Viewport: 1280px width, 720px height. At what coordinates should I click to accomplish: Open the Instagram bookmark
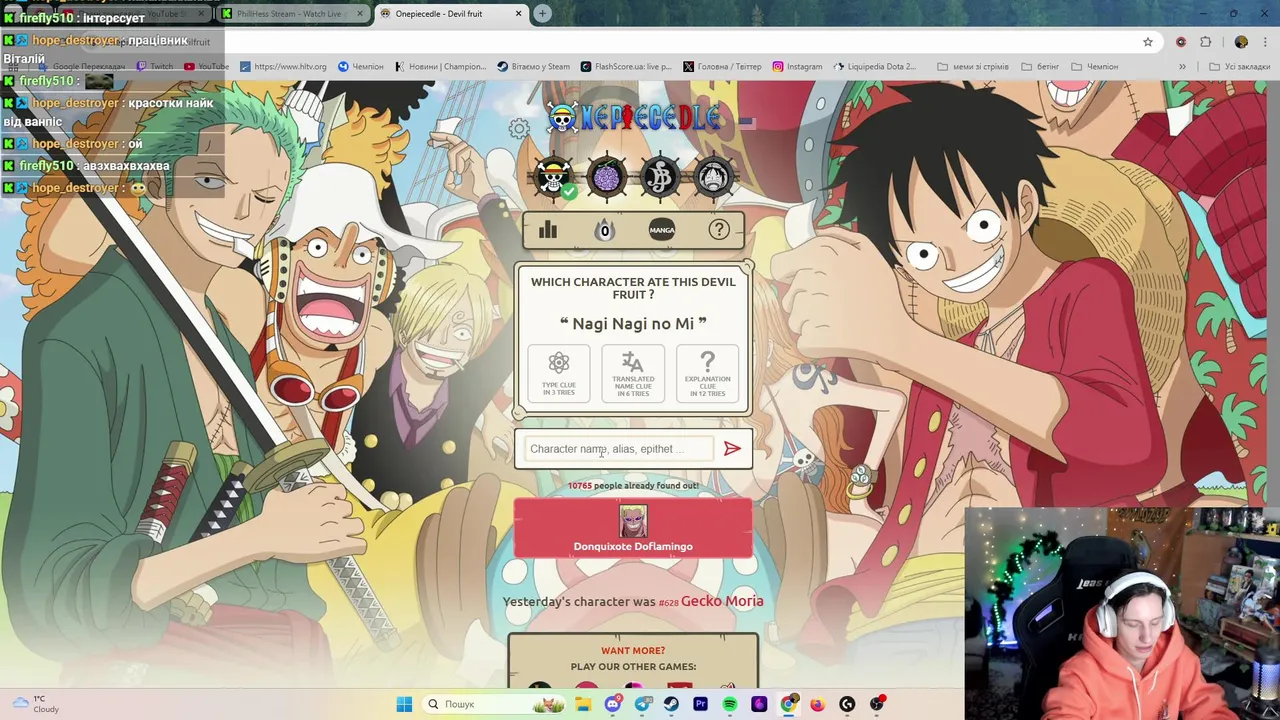(797, 67)
